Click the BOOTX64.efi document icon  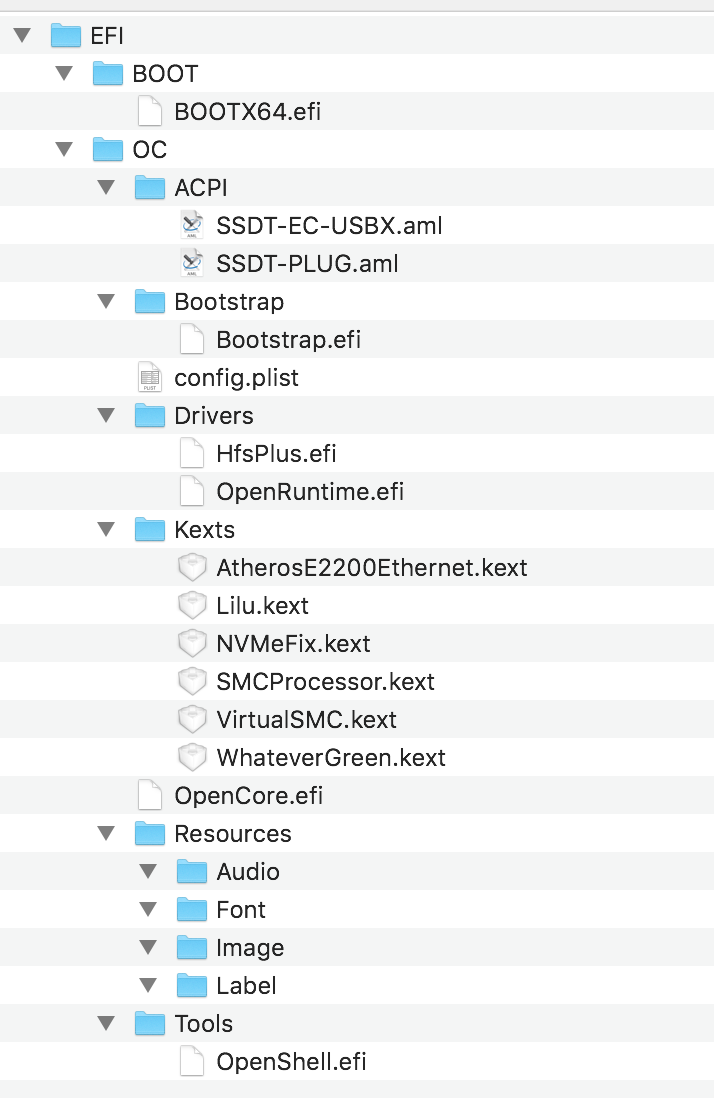149,112
